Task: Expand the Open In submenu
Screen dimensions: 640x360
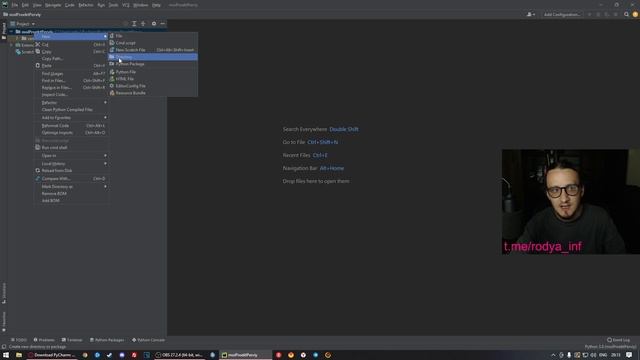Action: click(x=71, y=156)
